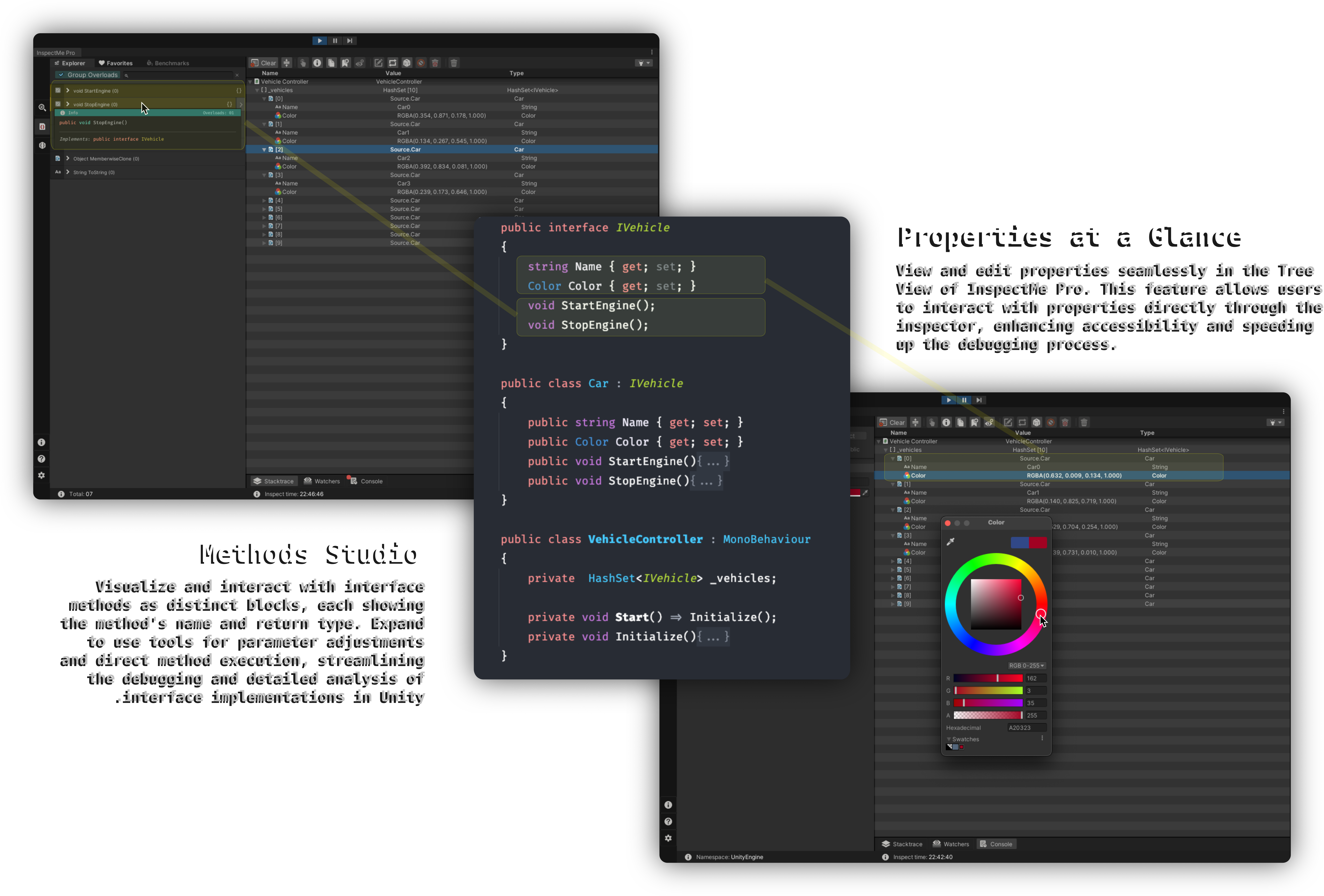
Task: Collapse _vehicles node in left window tree
Action: pos(257,91)
